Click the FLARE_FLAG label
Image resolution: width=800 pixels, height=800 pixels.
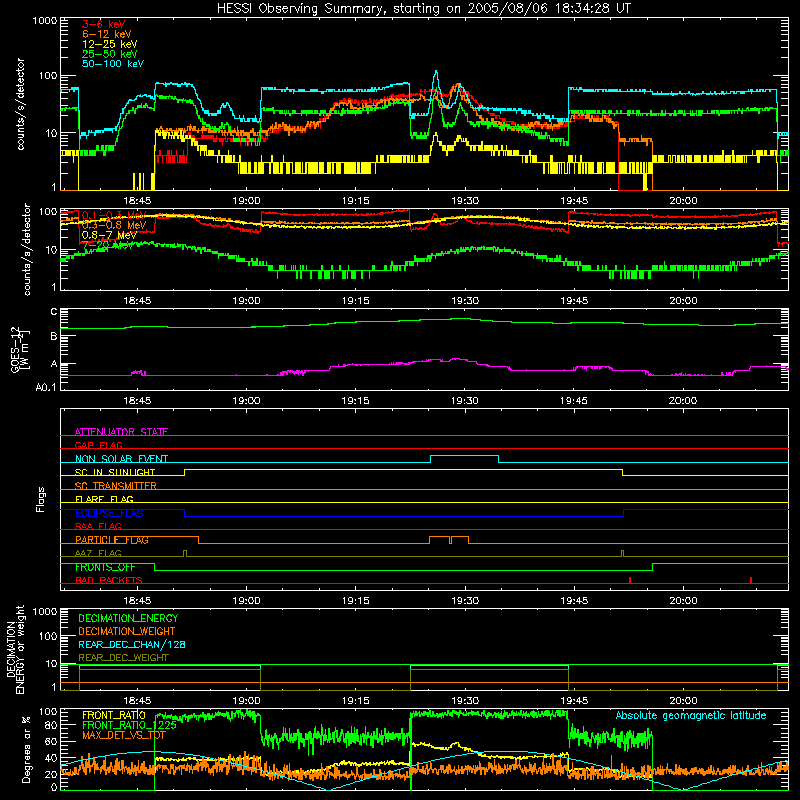104,499
